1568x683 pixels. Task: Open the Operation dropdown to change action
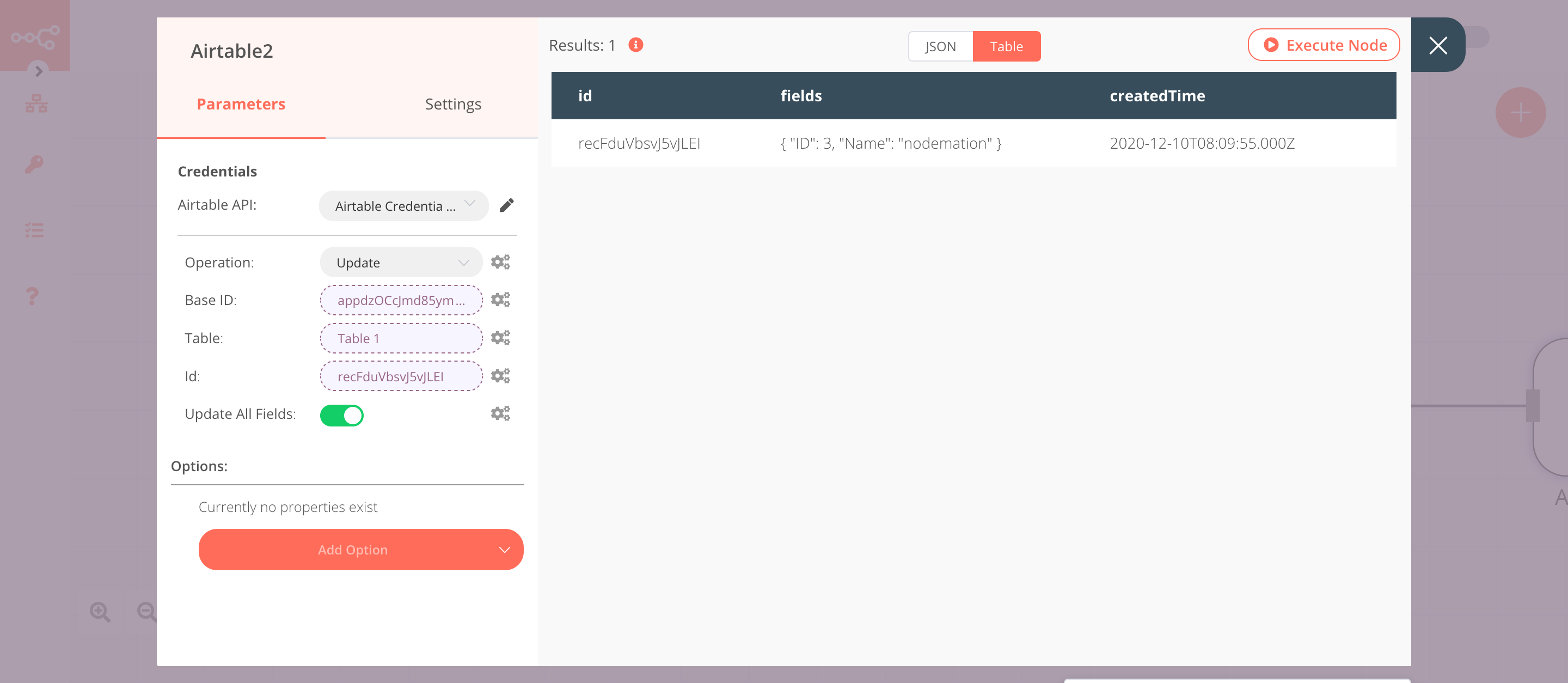point(400,262)
